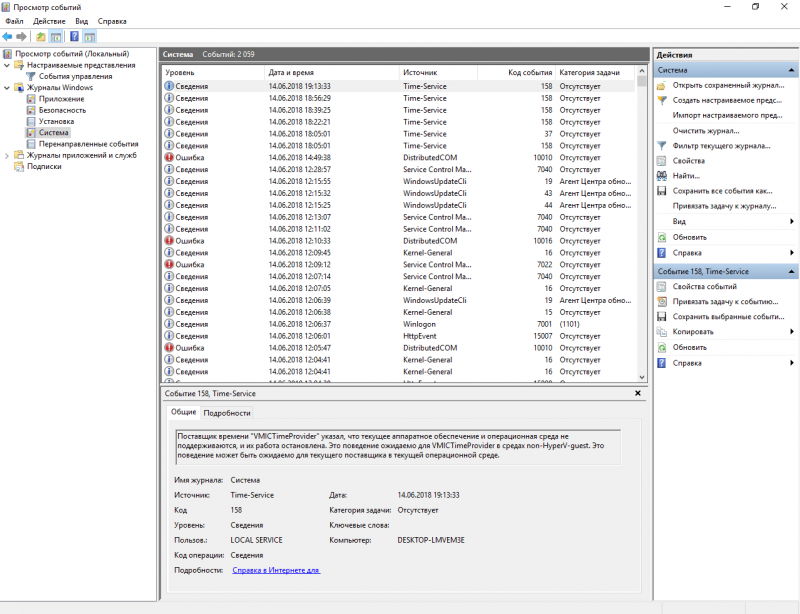Click the root Просмотр событий (Локальный) icon
The image size is (800, 614).
click(7, 54)
